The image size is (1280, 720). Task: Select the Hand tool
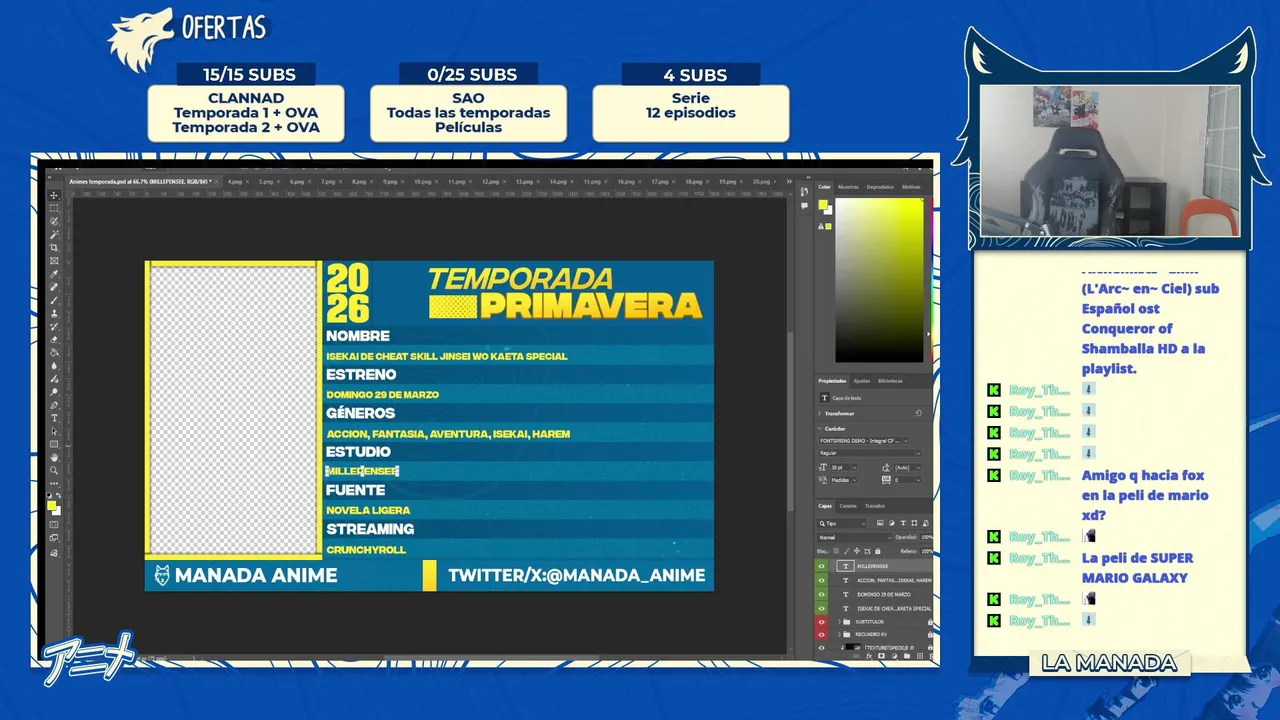tap(54, 457)
